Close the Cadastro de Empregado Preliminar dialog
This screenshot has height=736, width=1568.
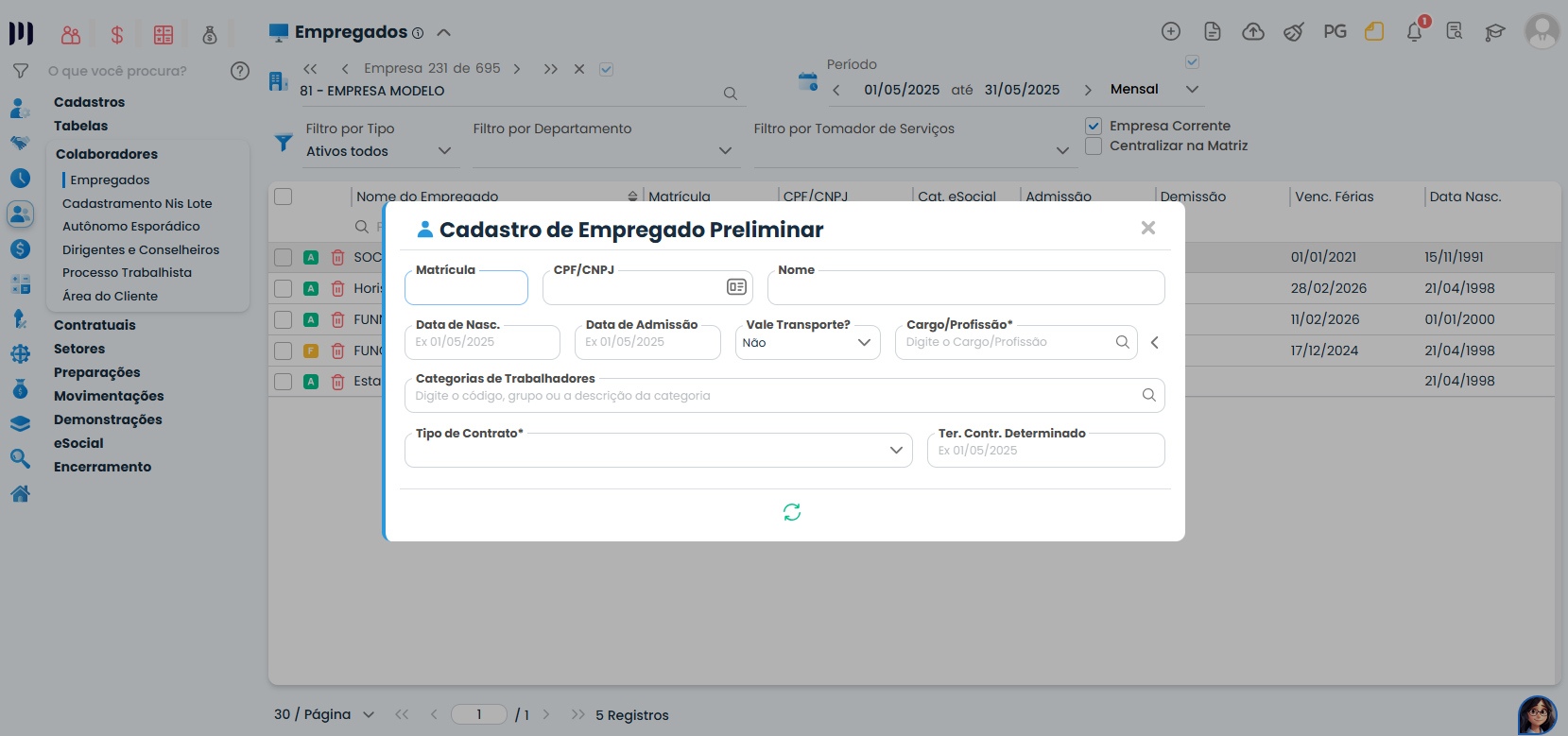click(x=1148, y=228)
